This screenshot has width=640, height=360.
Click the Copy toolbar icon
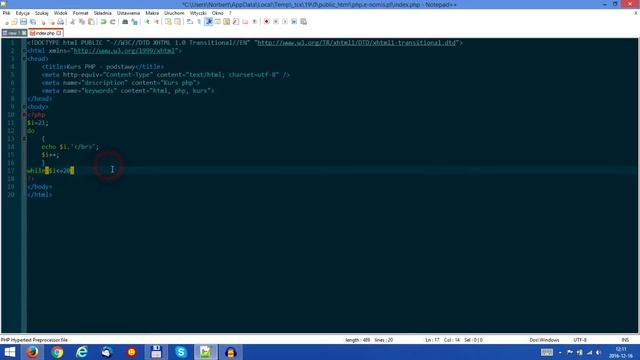[82, 22]
